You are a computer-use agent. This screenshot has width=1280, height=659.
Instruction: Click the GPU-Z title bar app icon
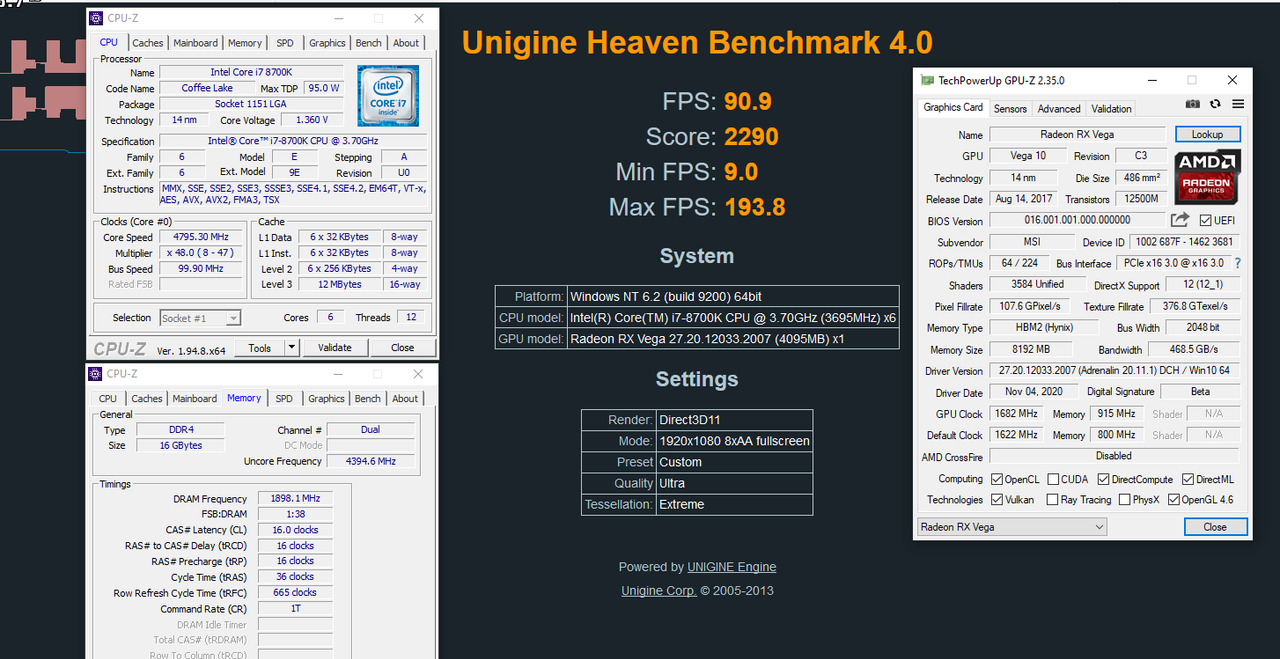927,80
